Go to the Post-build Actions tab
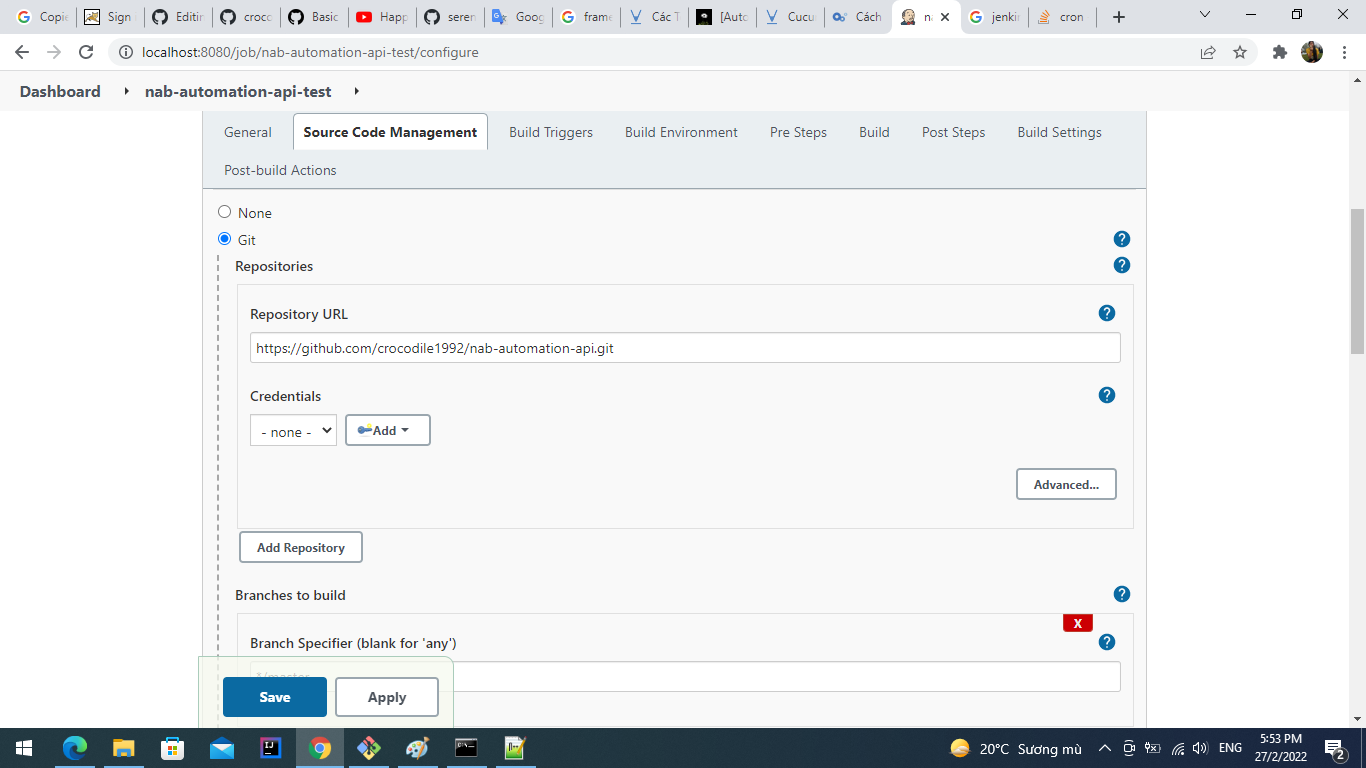 point(280,170)
